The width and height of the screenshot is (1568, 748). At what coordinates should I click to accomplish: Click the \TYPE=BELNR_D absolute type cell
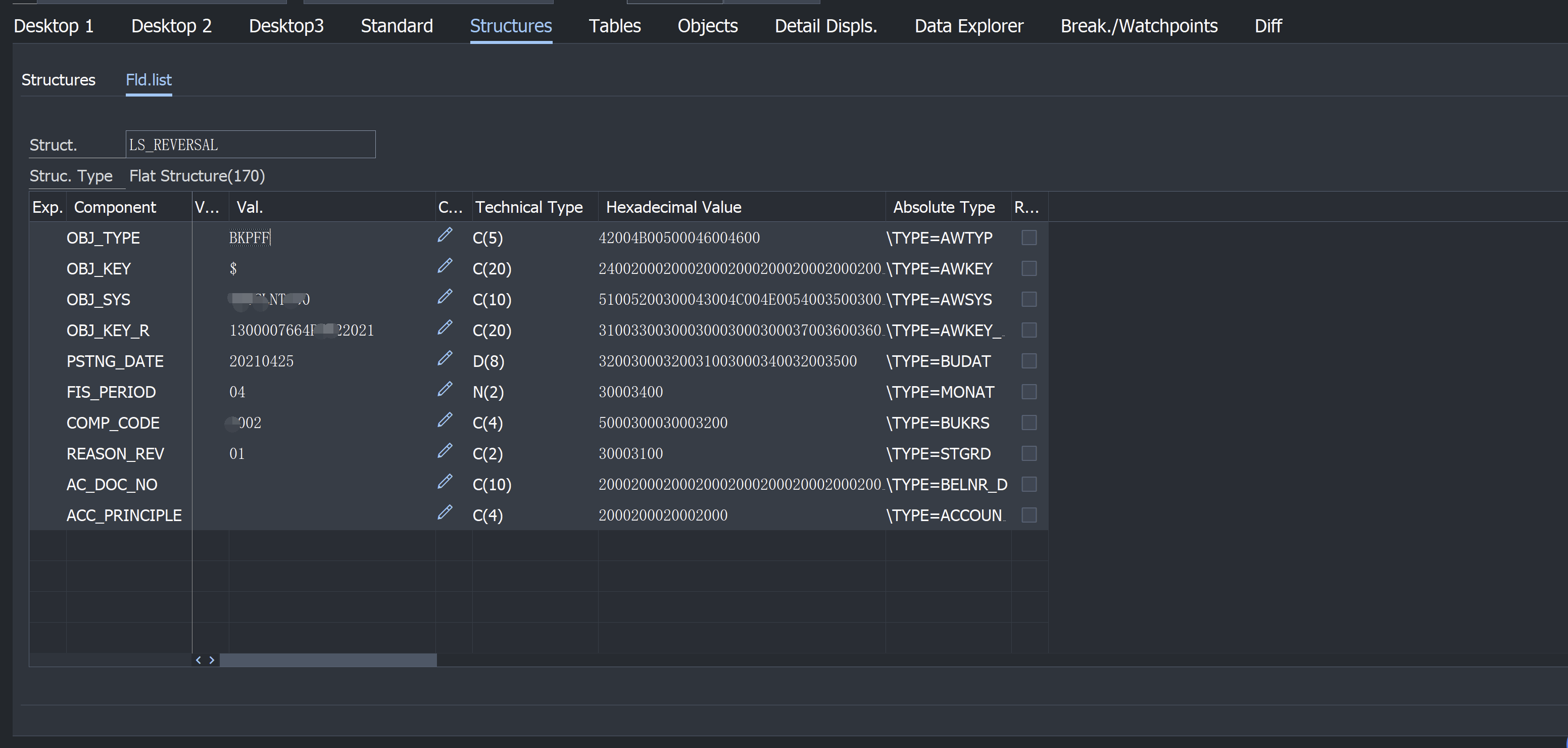pyautogui.click(x=947, y=484)
